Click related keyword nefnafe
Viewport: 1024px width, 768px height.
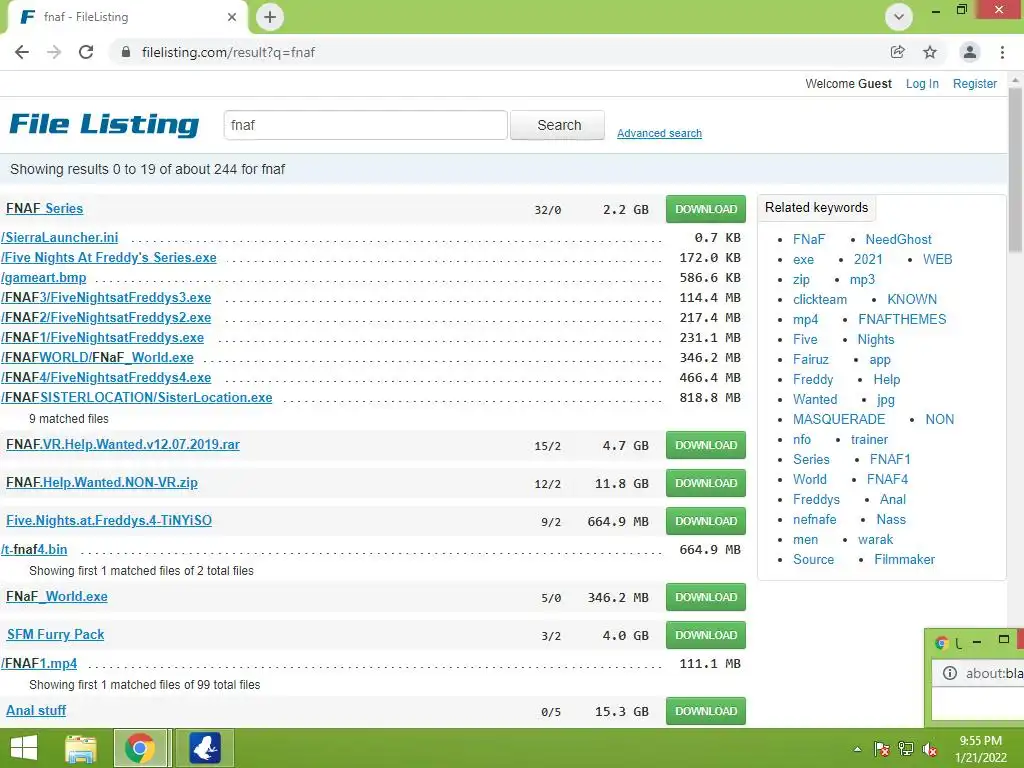[814, 520]
